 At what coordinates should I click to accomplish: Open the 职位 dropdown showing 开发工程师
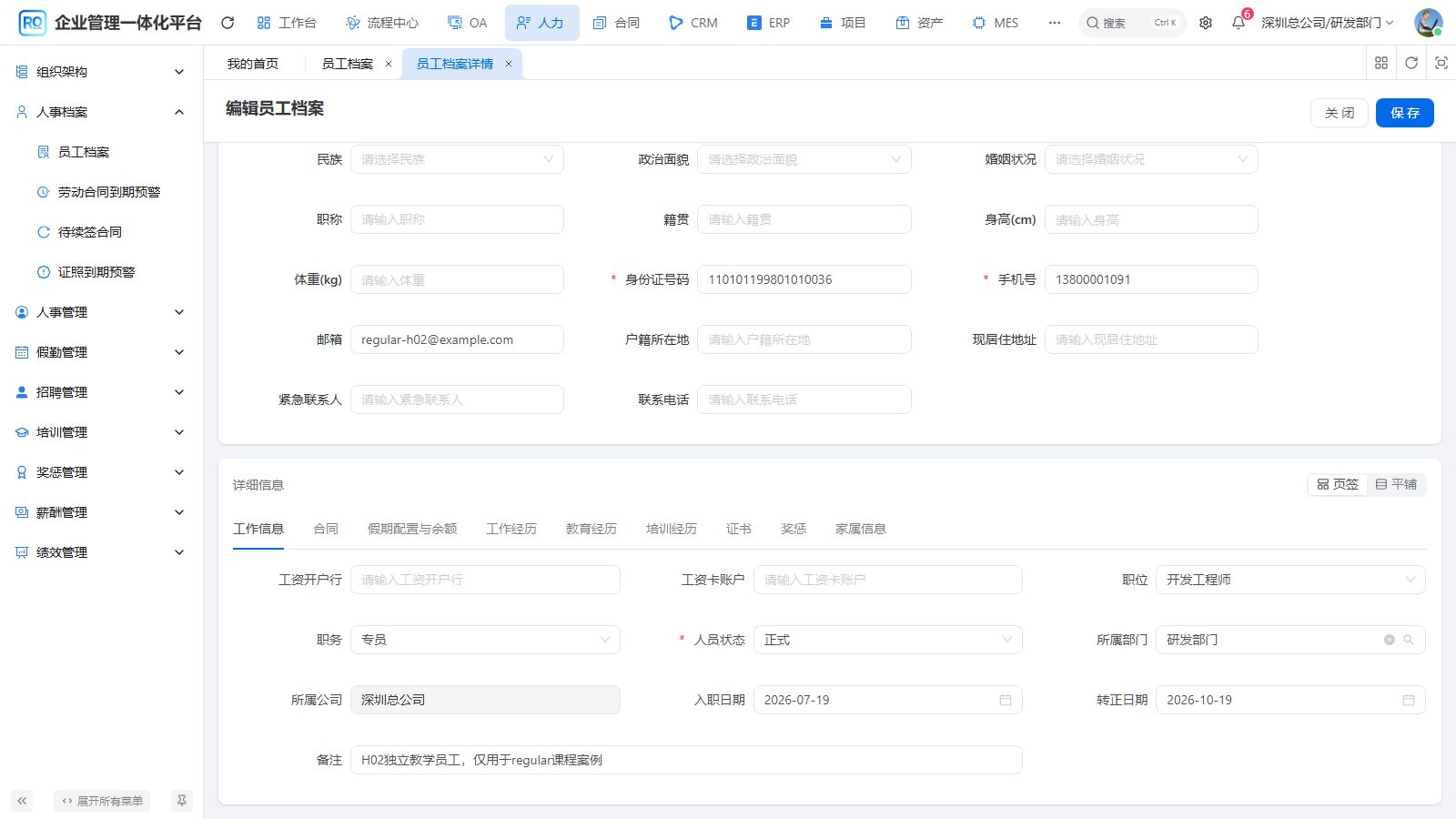point(1290,580)
